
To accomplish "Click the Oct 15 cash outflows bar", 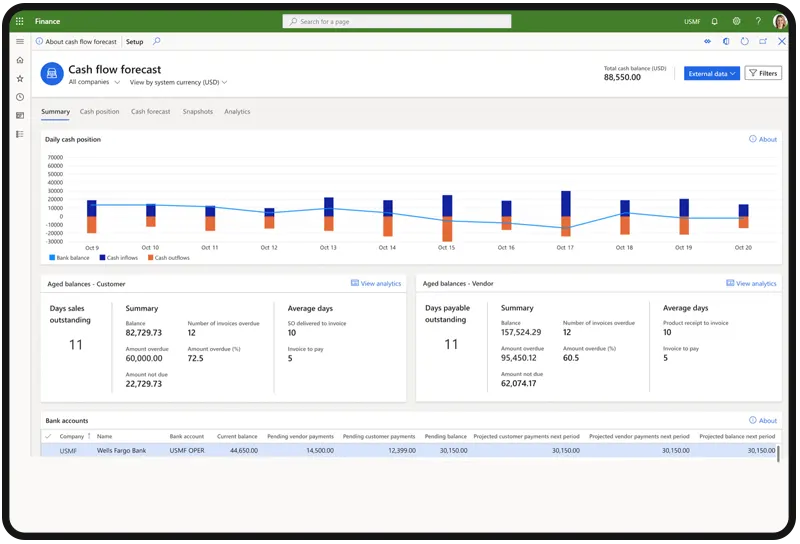I will coord(446,229).
